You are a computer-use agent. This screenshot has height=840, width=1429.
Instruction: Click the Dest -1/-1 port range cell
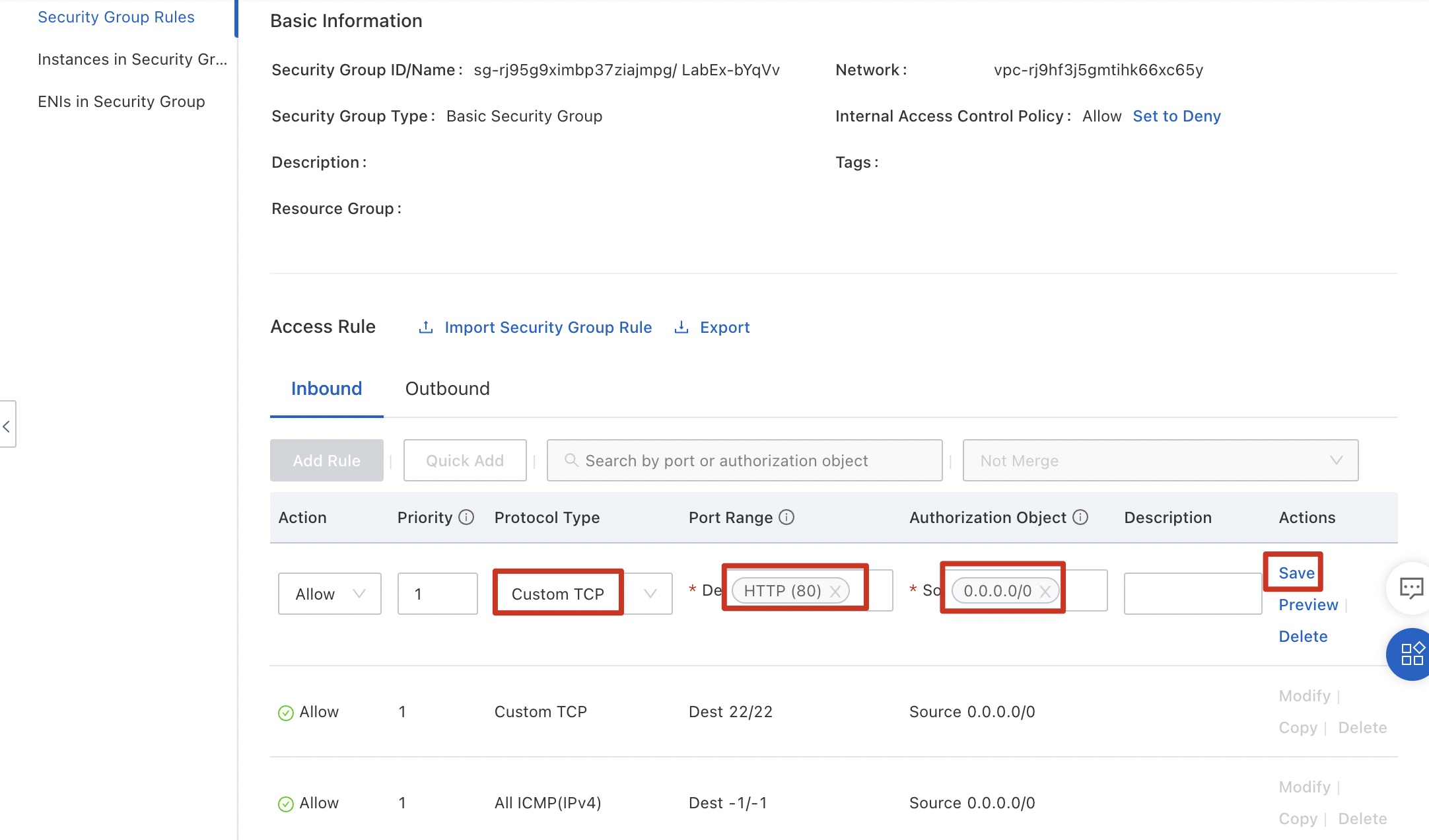point(728,803)
